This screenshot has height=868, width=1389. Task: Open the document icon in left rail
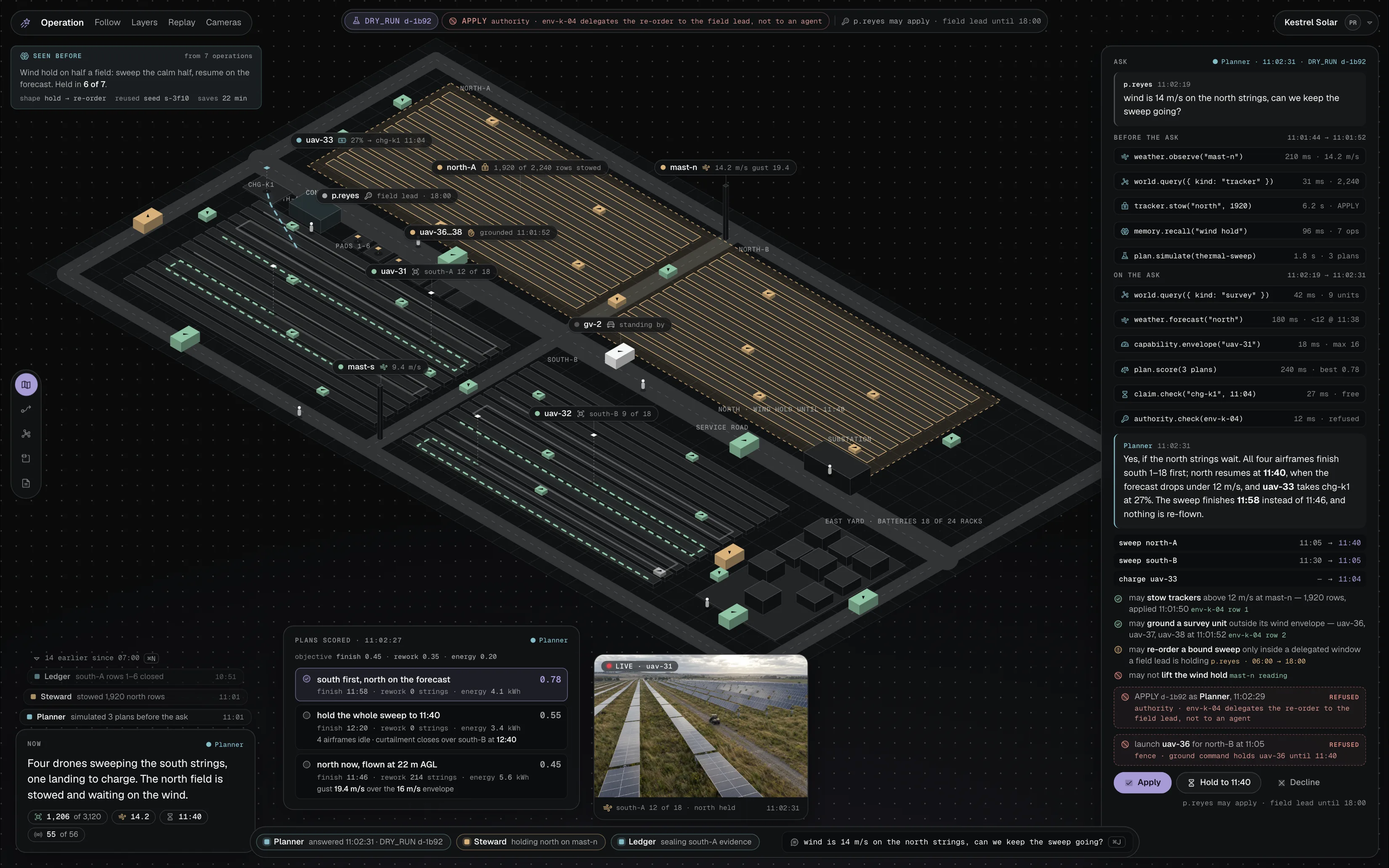point(26,483)
